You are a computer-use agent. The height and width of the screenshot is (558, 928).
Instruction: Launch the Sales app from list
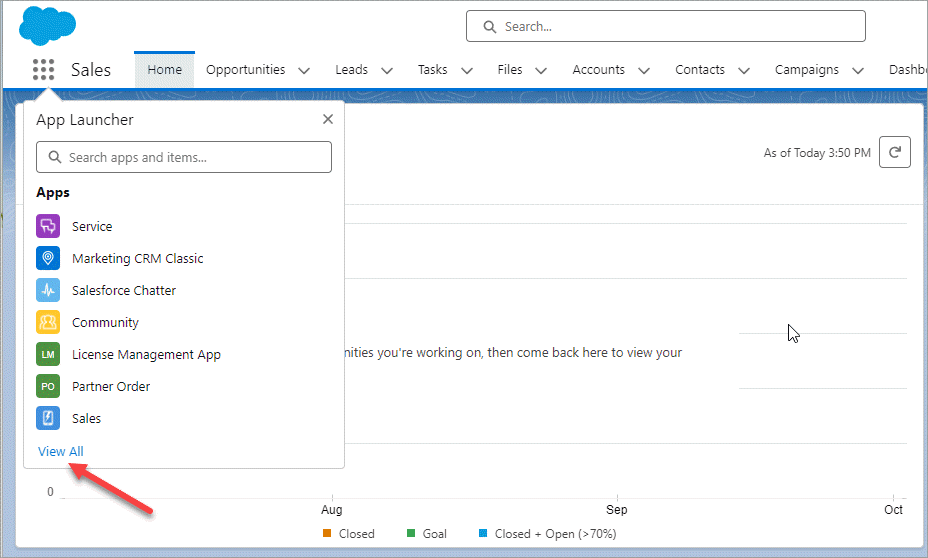86,418
